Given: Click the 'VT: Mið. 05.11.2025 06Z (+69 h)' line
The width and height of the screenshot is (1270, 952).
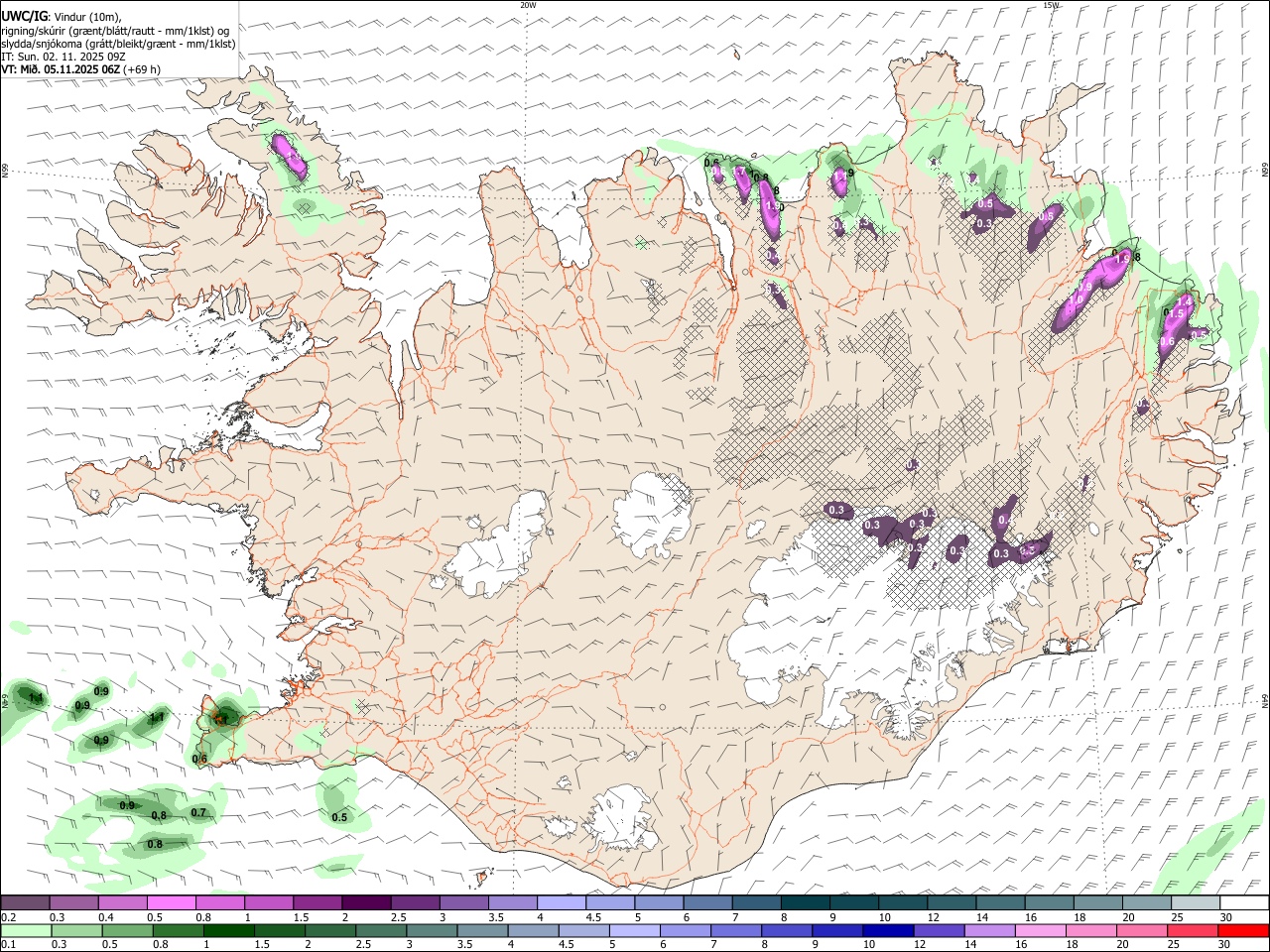Looking at the screenshot, I should click(x=81, y=69).
